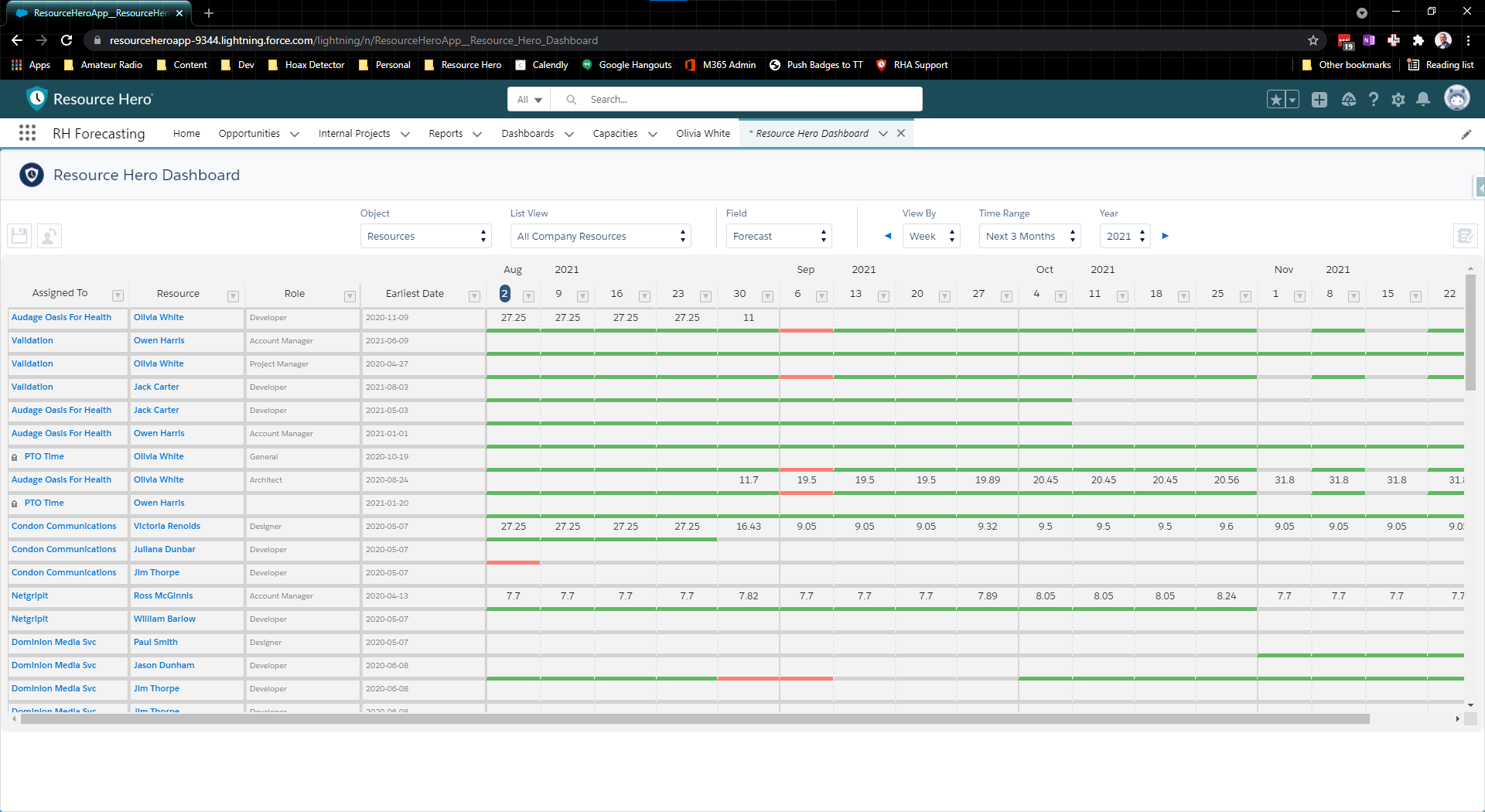Select the Resource Hero Dashboard tab
This screenshot has height=812, width=1485.
(811, 133)
